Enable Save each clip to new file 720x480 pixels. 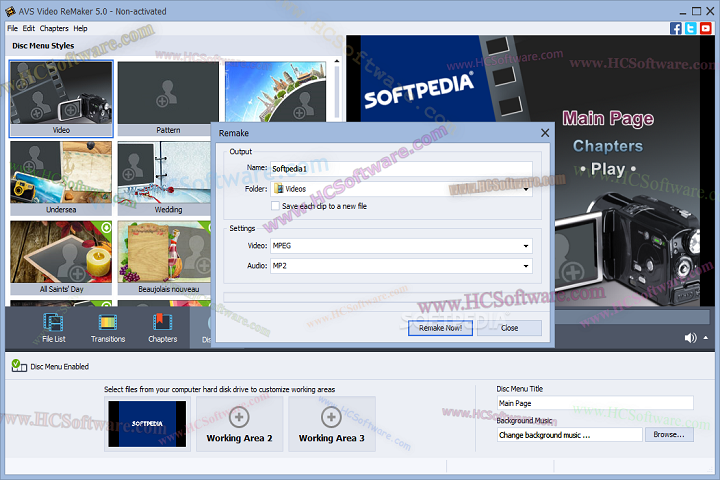click(276, 206)
